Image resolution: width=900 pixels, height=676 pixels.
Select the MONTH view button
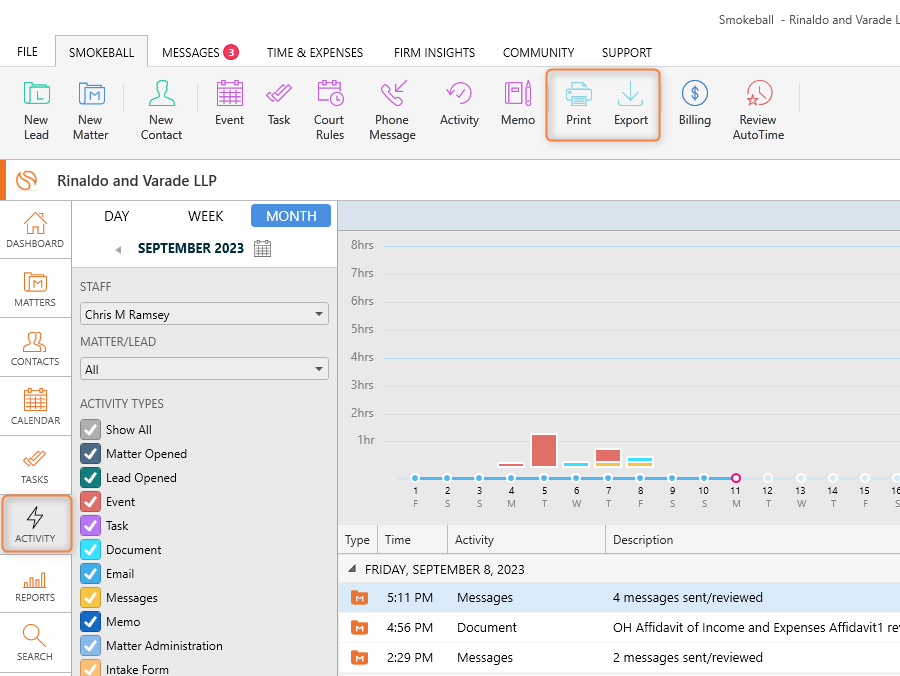point(291,216)
